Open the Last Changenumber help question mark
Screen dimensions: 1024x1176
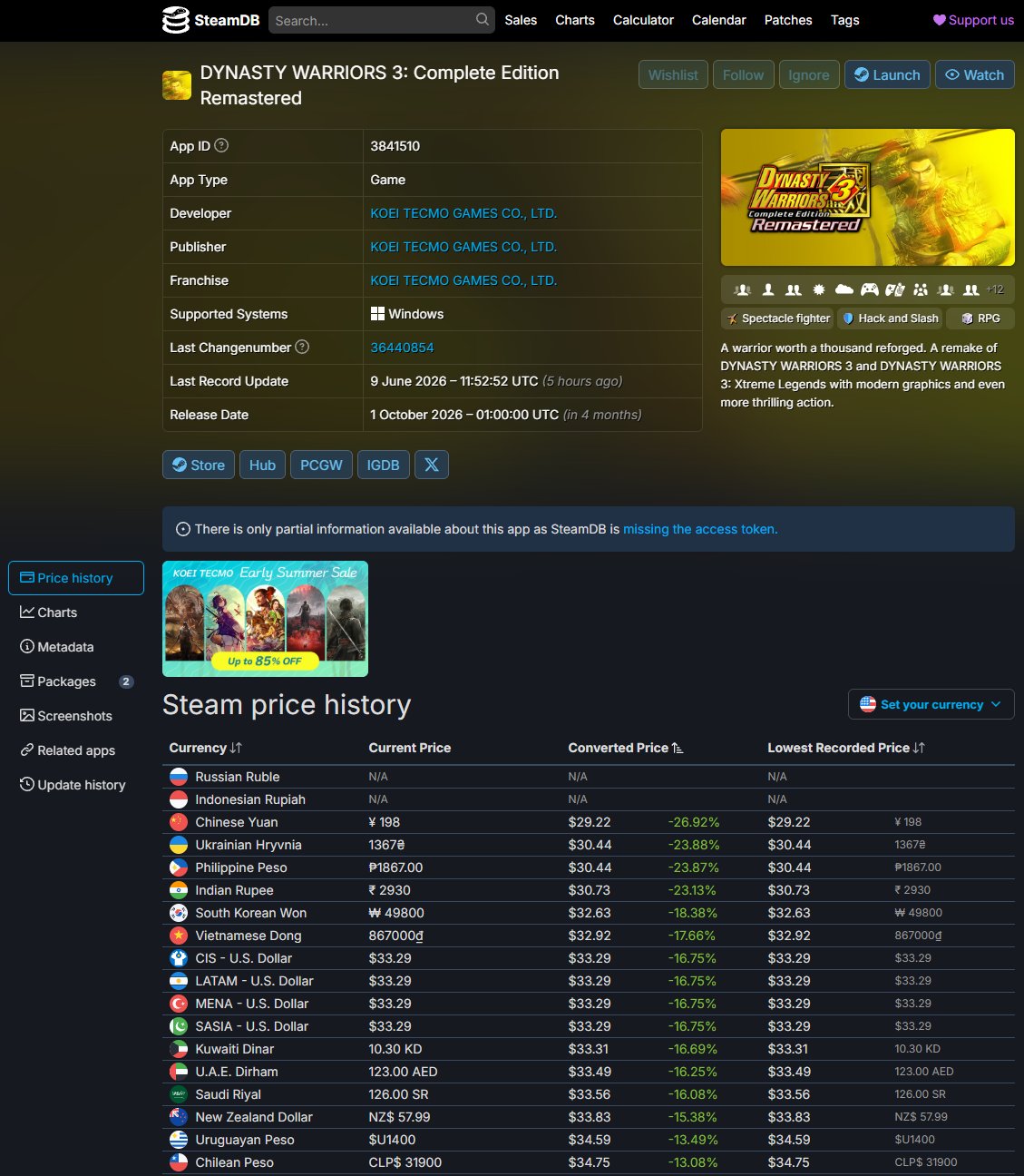pos(303,347)
